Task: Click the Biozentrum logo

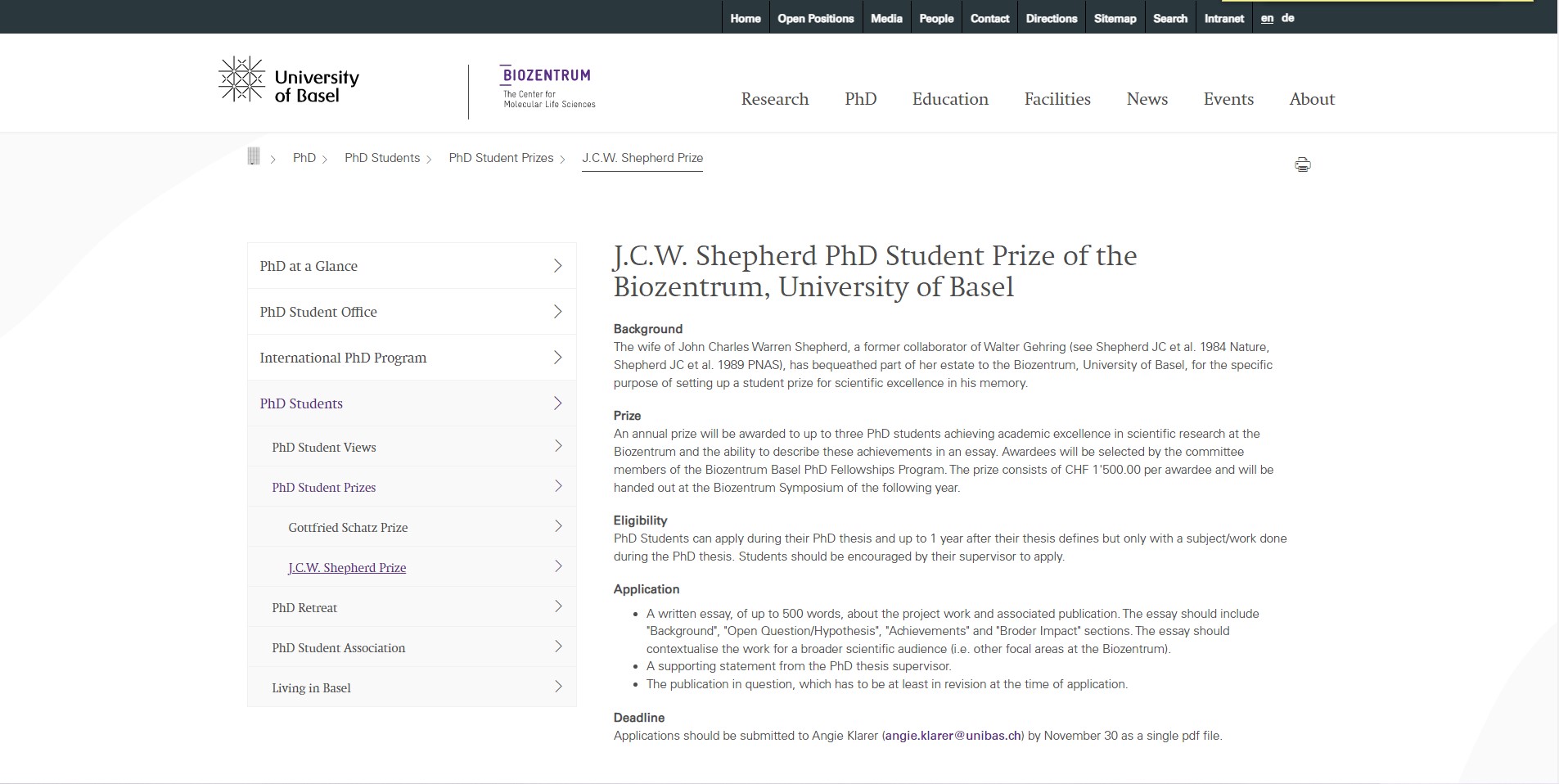Action: (547, 87)
